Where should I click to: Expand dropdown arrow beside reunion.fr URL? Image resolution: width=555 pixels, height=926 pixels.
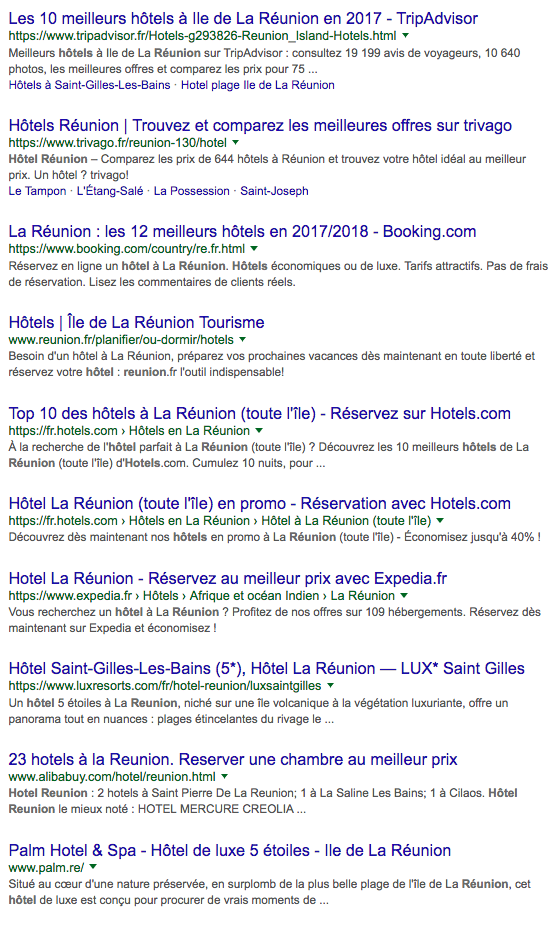(x=243, y=340)
